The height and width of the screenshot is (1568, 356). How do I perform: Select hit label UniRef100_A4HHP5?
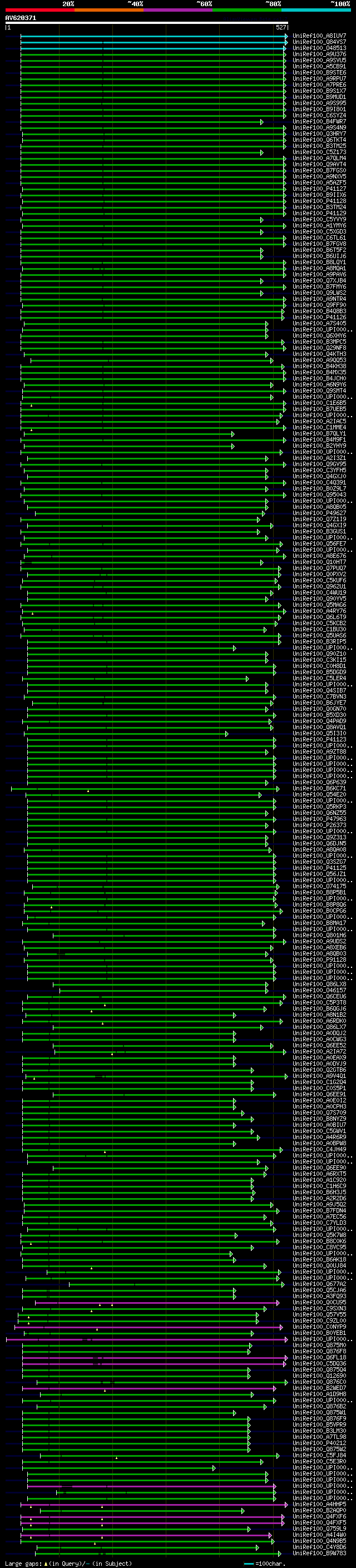pos(319,1504)
